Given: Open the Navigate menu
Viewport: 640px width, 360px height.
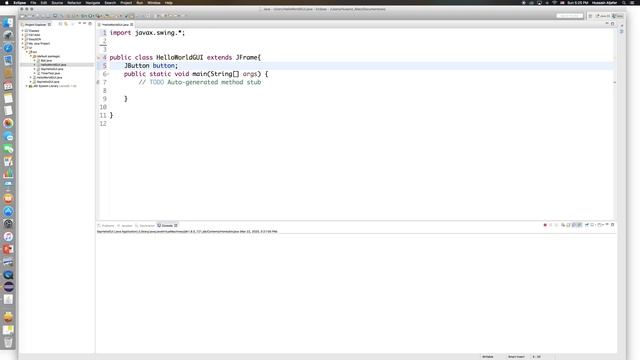Looking at the screenshot, I should [x=93, y=2].
